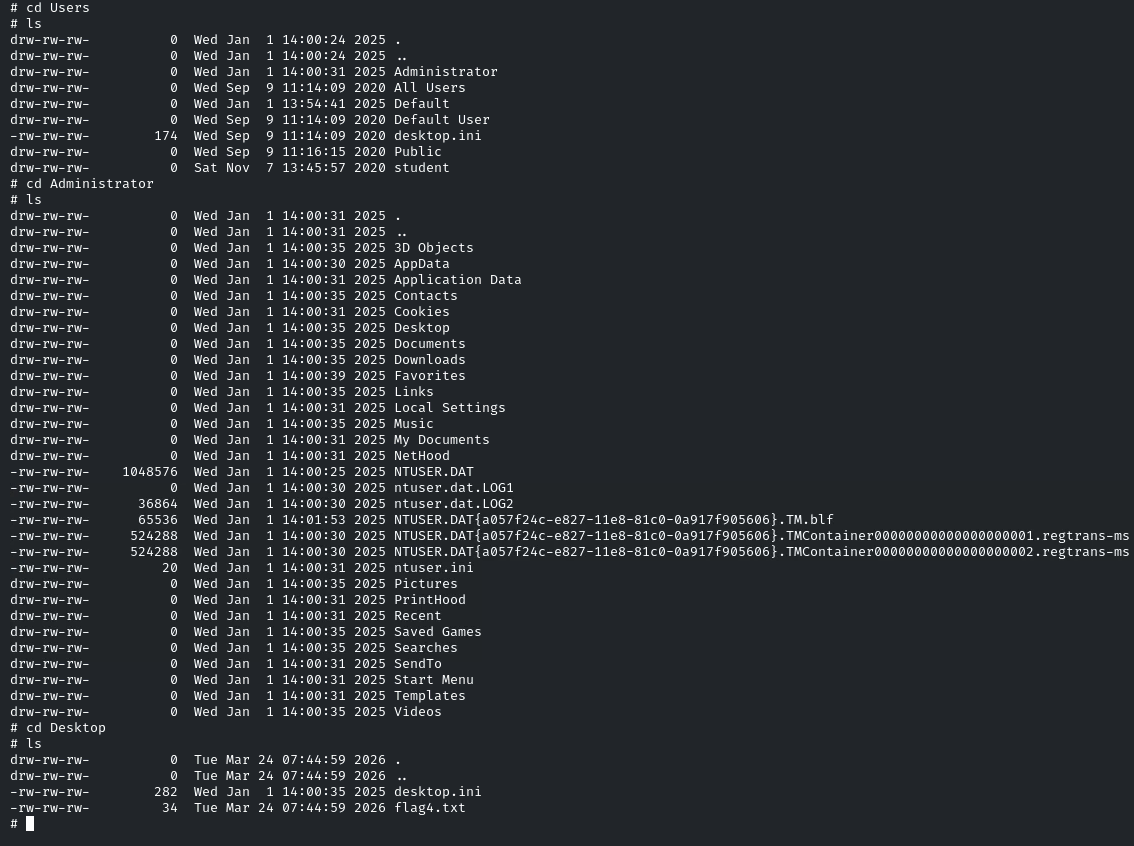Image resolution: width=1134 pixels, height=846 pixels.
Task: Click the Videos folder name
Action: click(x=417, y=712)
